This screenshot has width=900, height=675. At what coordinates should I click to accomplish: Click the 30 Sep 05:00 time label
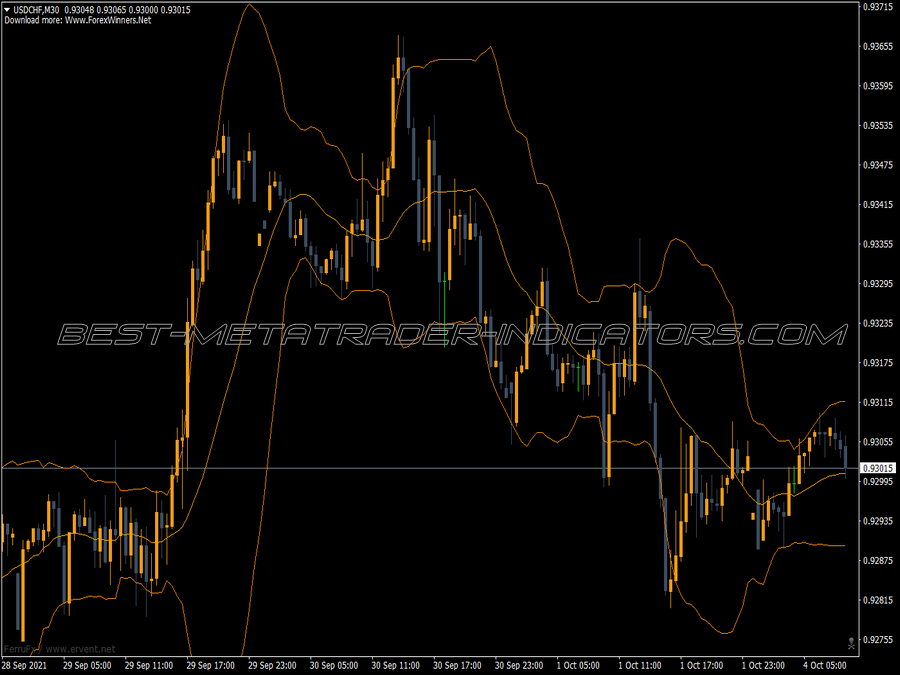[334, 666]
